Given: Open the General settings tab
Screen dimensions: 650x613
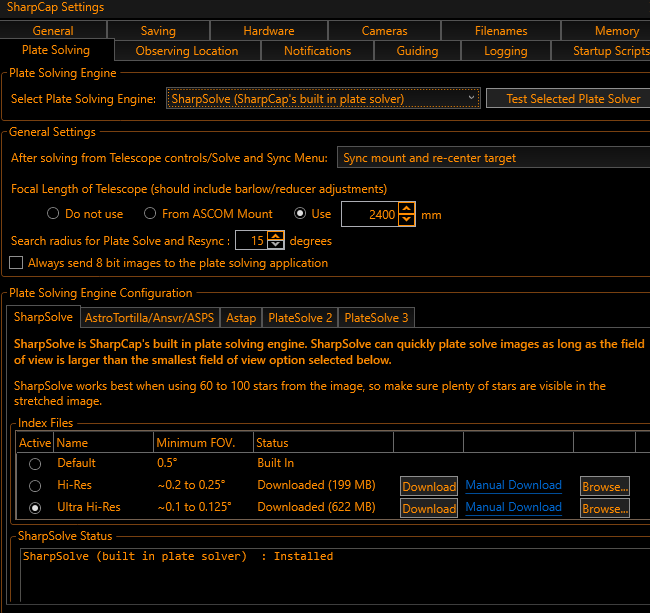Looking at the screenshot, I should 53,30.
